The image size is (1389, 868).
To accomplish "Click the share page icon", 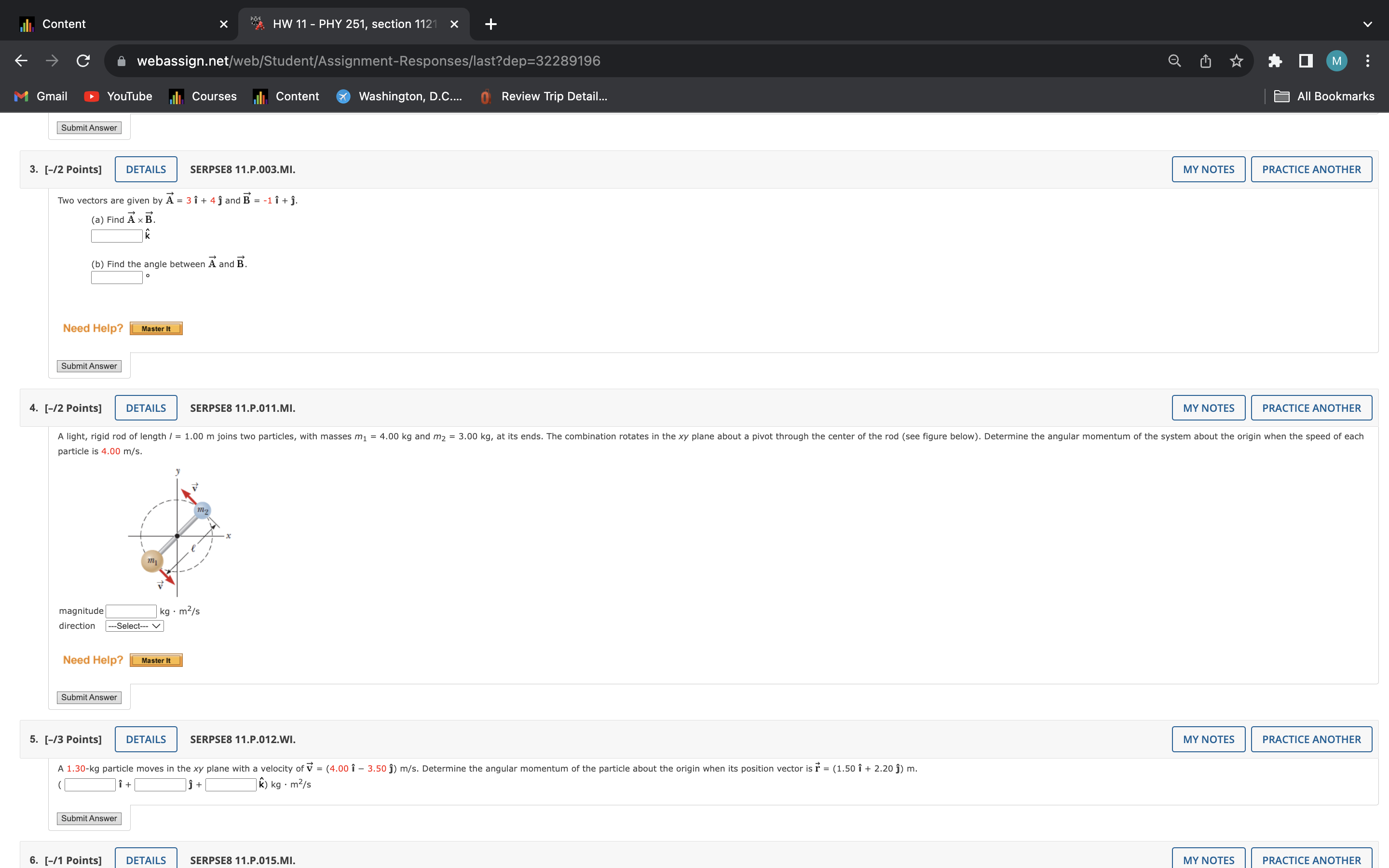I will [x=1205, y=61].
